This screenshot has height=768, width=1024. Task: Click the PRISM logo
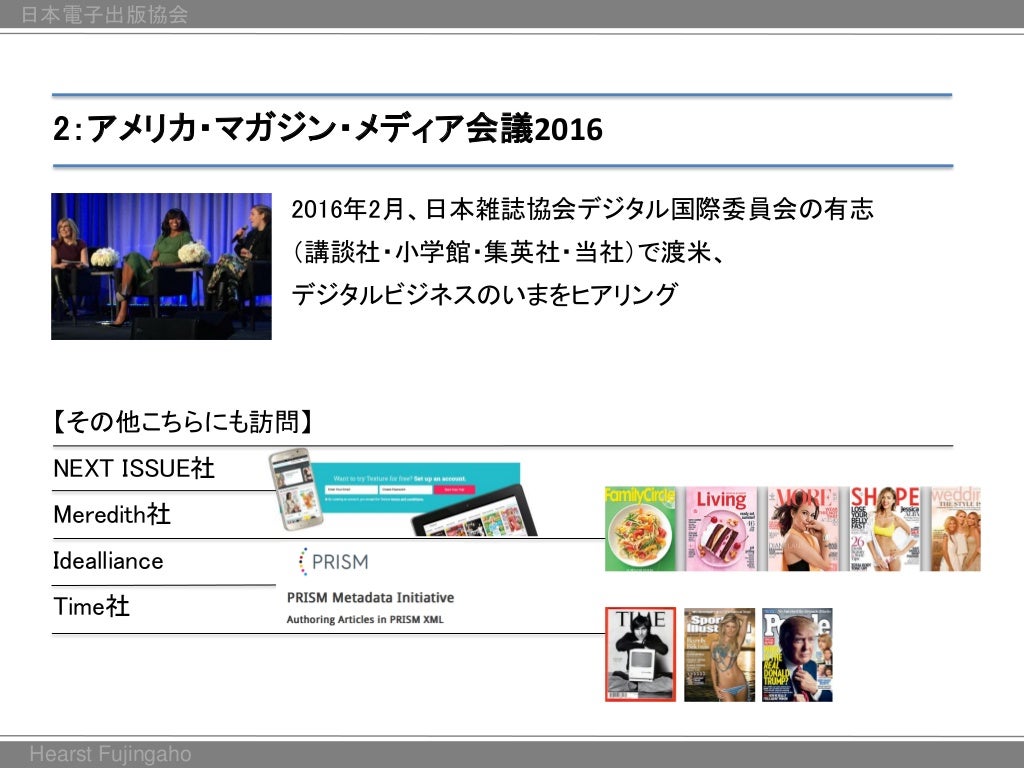coord(334,562)
